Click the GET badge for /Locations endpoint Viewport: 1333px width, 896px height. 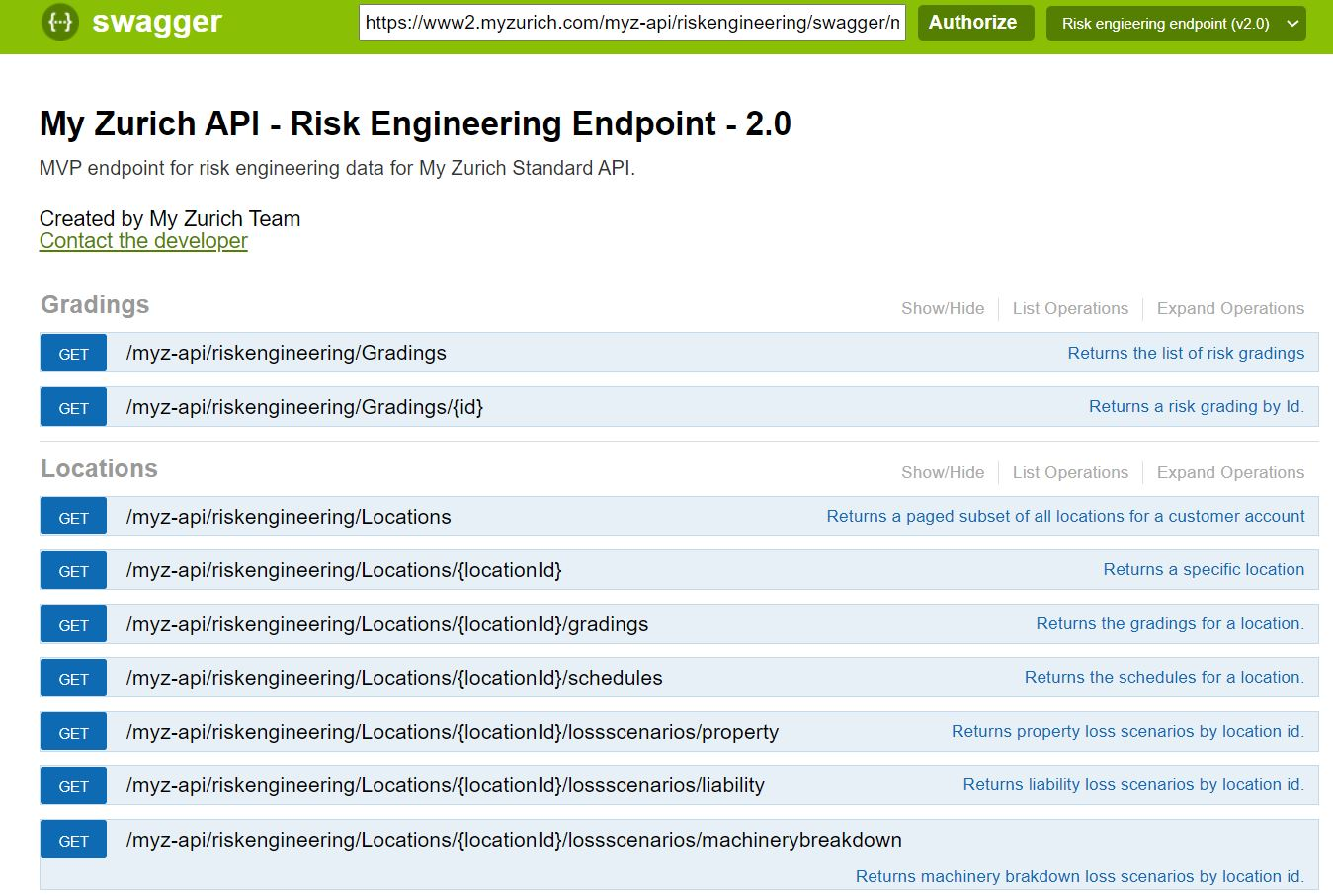coord(74,518)
